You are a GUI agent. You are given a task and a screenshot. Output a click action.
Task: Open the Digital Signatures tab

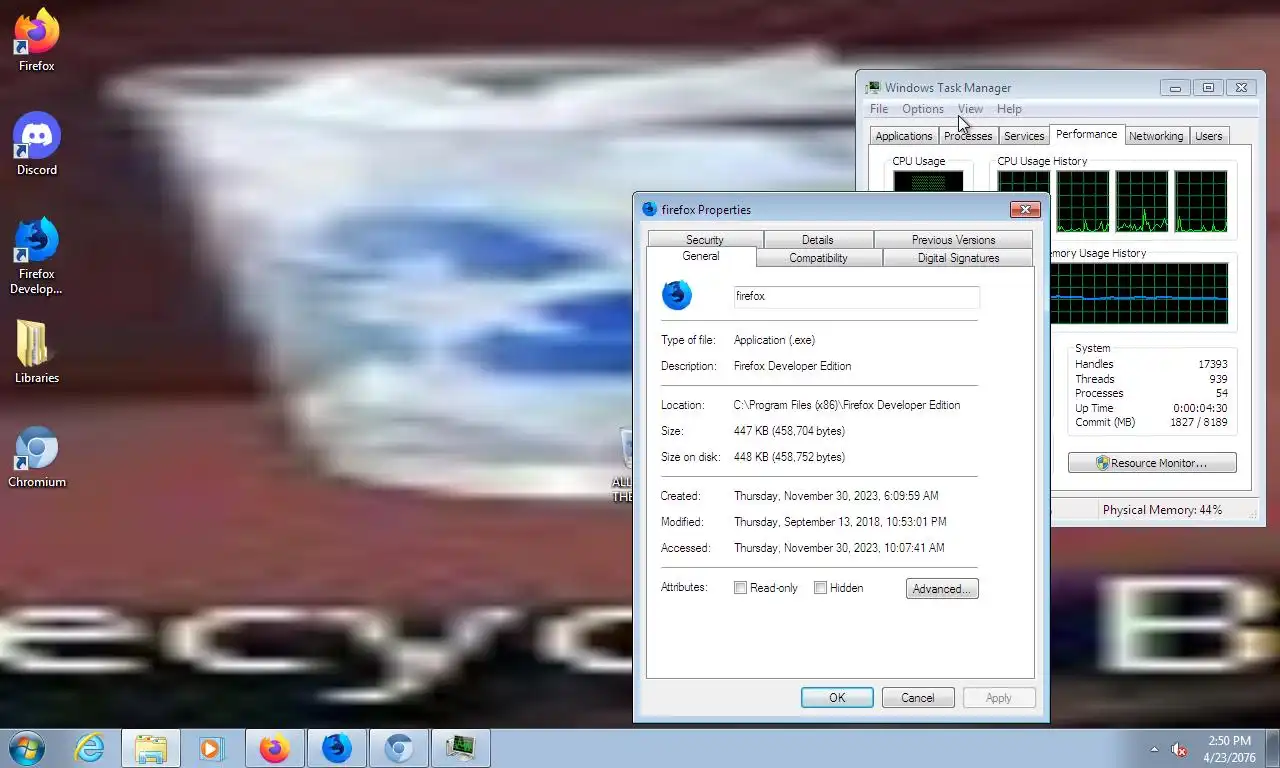tap(958, 258)
